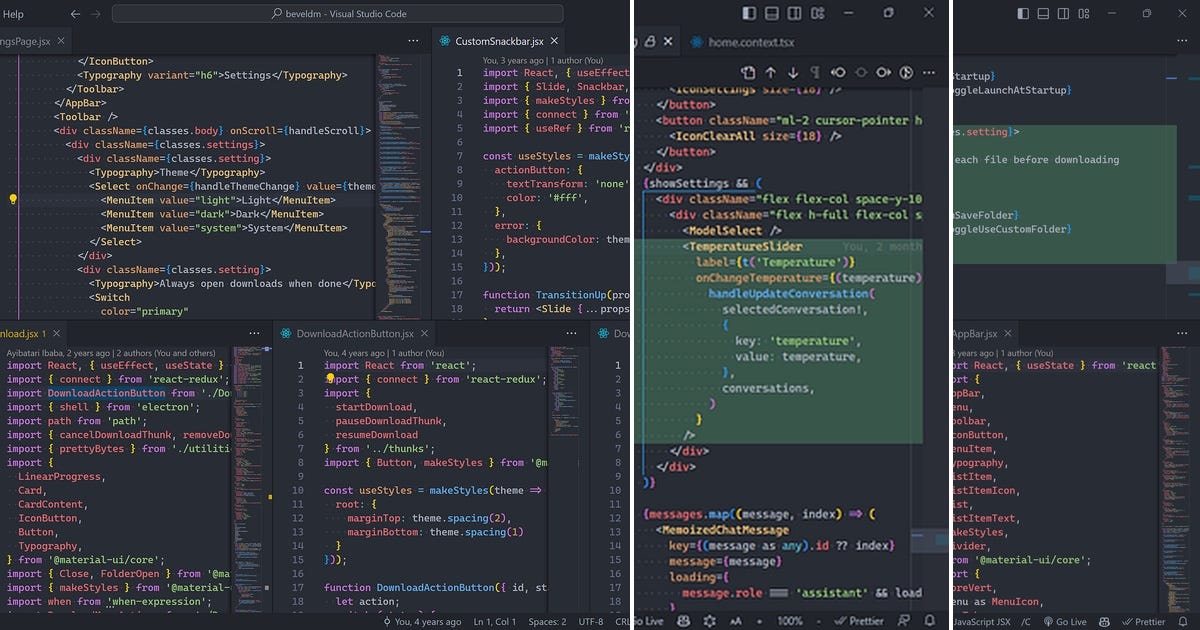Open the editor More Actions ellipsis menu
Screen dimensions: 1200x630
coord(413,39)
